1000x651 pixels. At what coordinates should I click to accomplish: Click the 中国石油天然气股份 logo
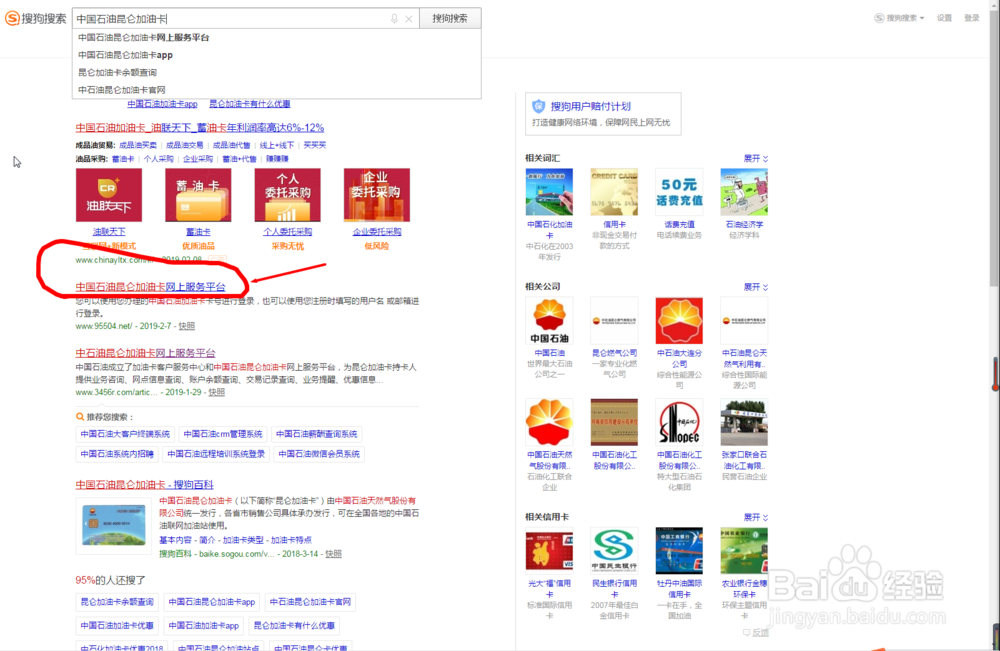coord(549,422)
